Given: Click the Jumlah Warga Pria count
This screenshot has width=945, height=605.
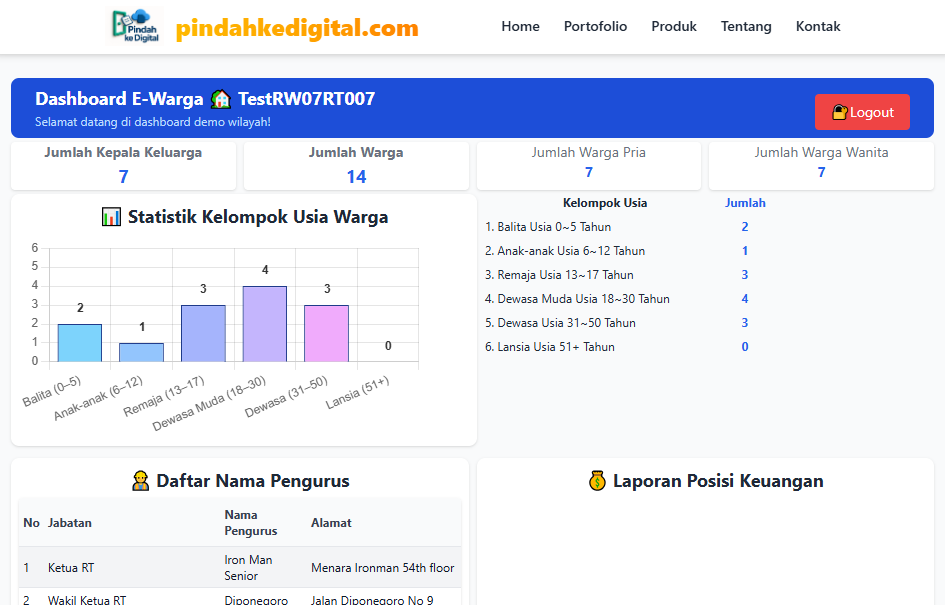Looking at the screenshot, I should [x=588, y=172].
